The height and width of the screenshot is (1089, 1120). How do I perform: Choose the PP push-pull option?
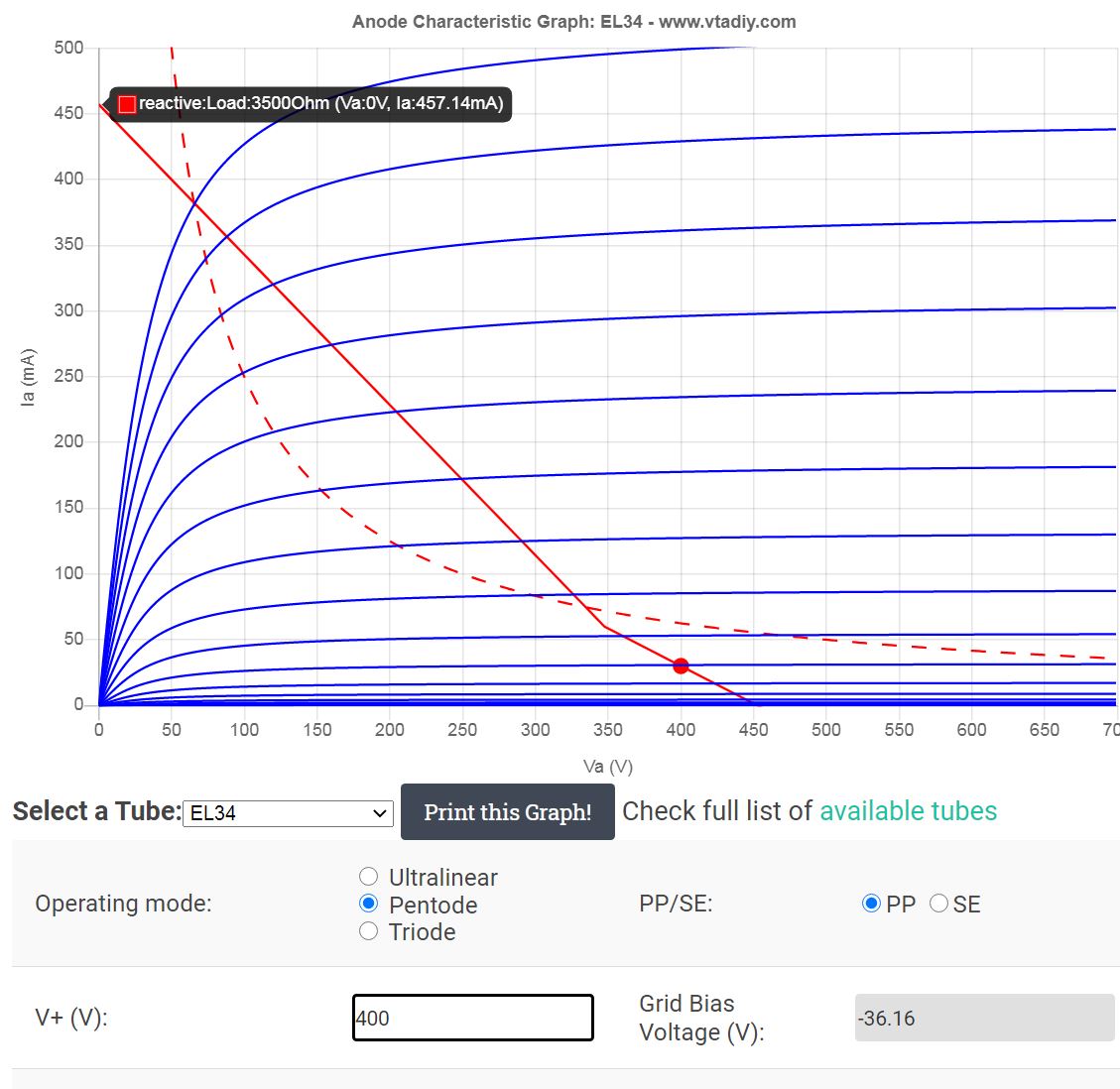point(871,904)
